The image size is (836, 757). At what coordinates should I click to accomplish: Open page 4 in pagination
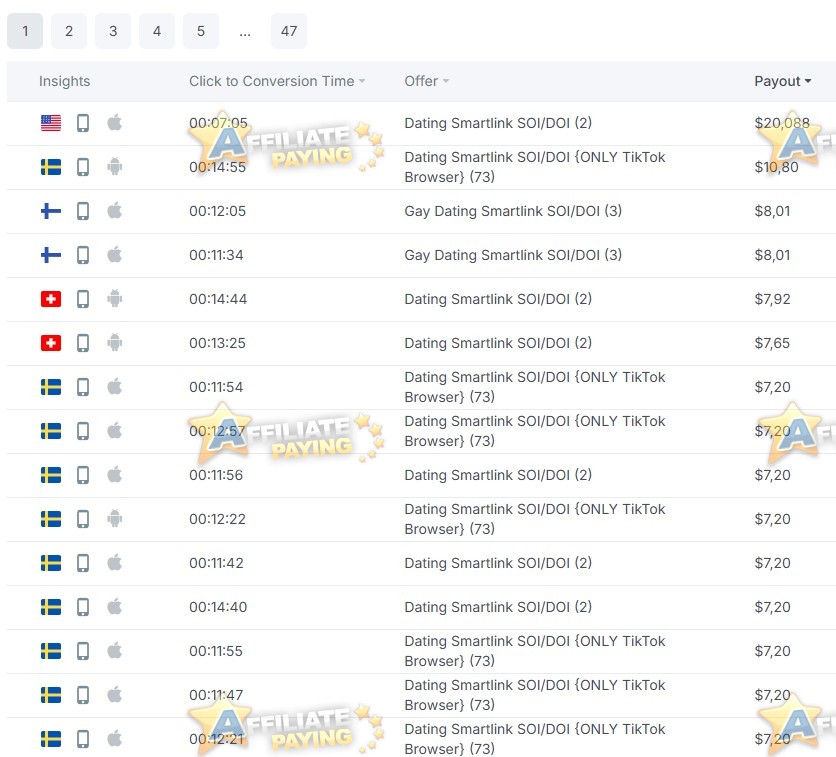click(157, 31)
